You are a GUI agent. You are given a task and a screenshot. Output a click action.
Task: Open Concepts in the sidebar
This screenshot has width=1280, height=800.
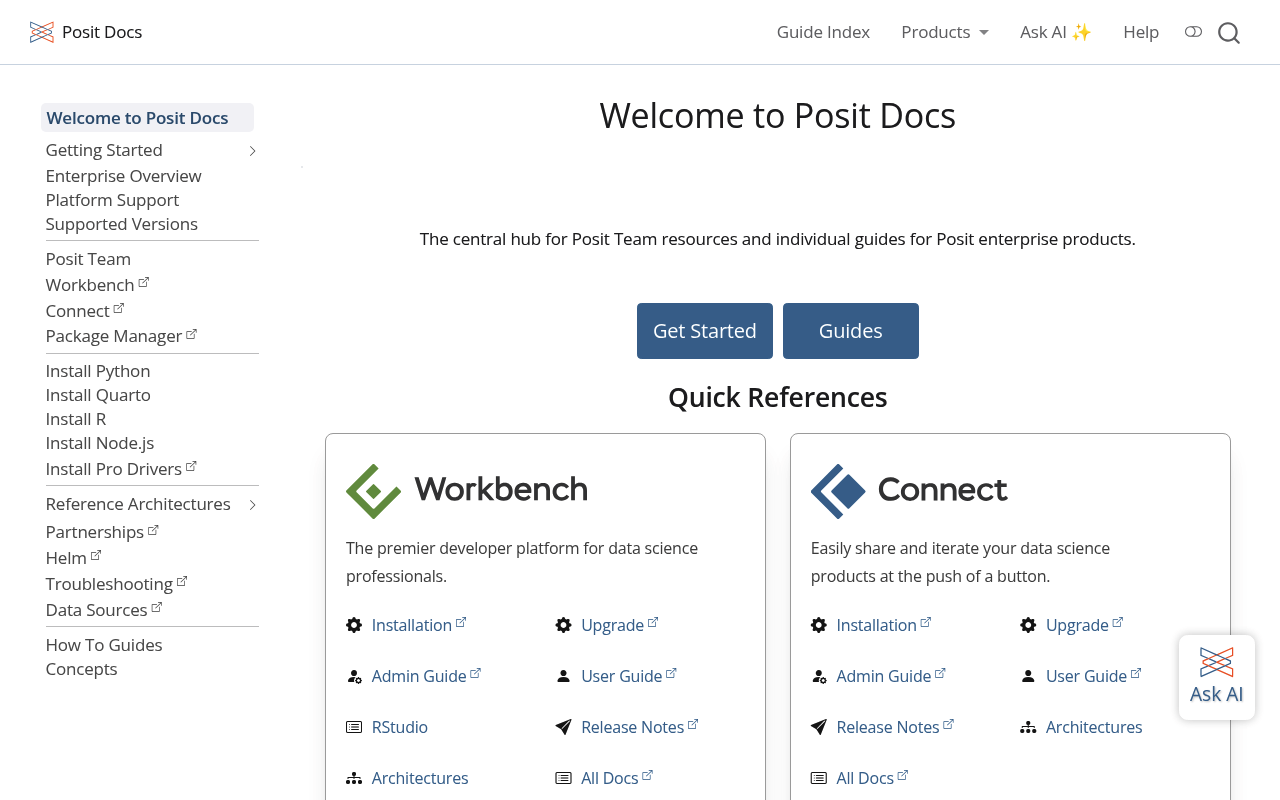[x=82, y=669]
